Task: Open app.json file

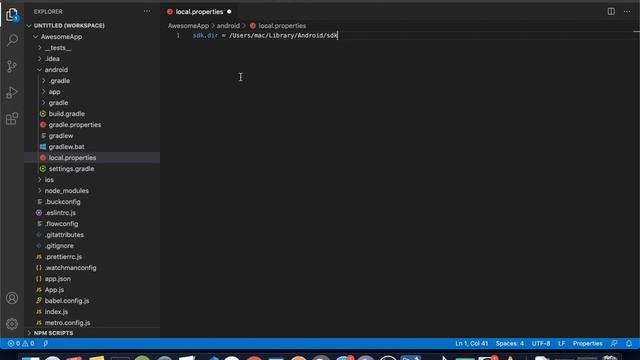Action: coord(58,279)
